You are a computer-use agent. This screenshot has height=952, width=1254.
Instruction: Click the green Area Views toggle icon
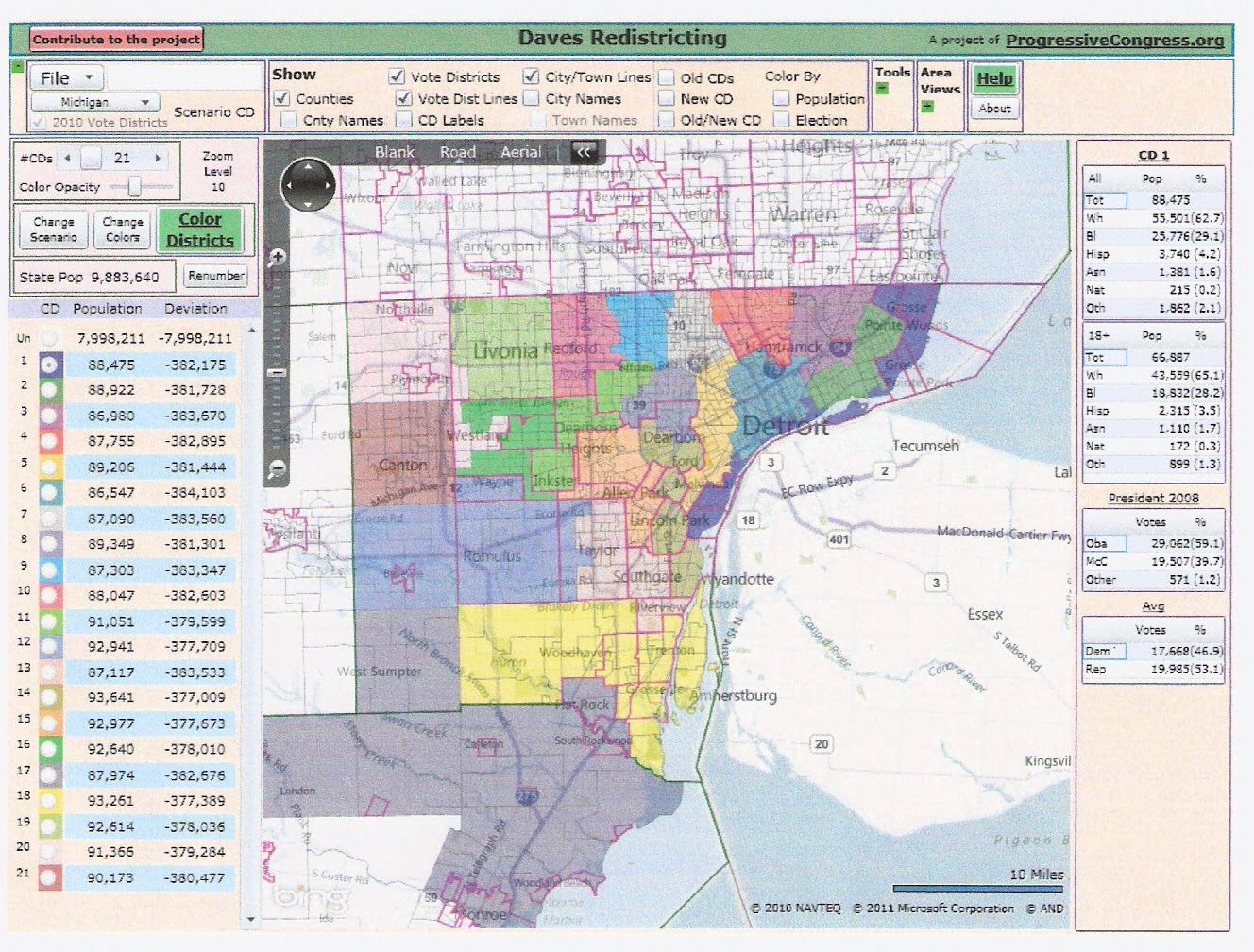click(x=926, y=106)
